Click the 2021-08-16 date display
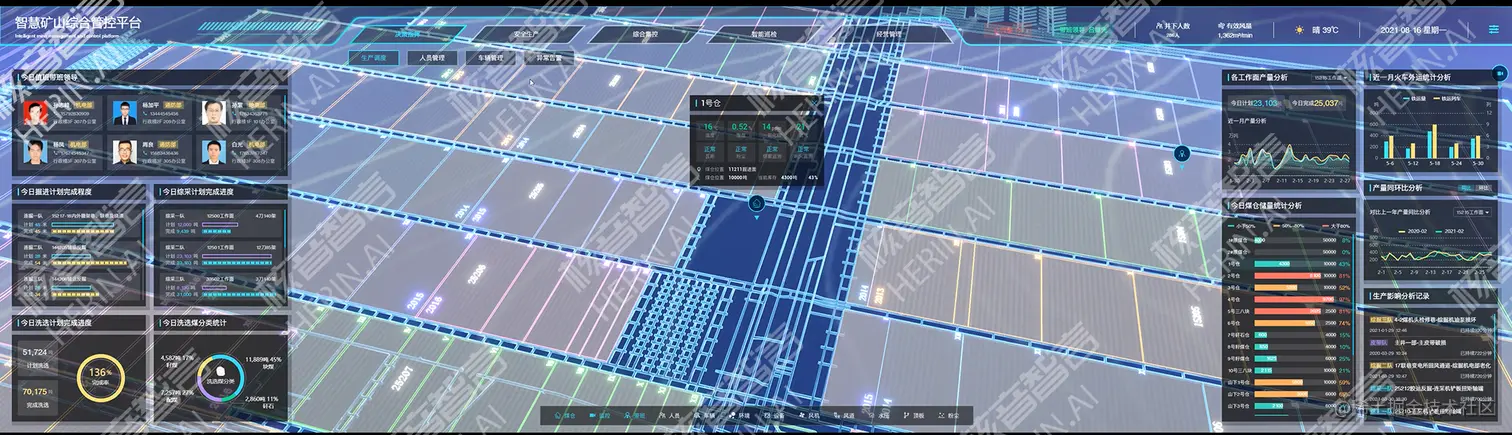Viewport: 1512px width, 435px height. click(1412, 30)
